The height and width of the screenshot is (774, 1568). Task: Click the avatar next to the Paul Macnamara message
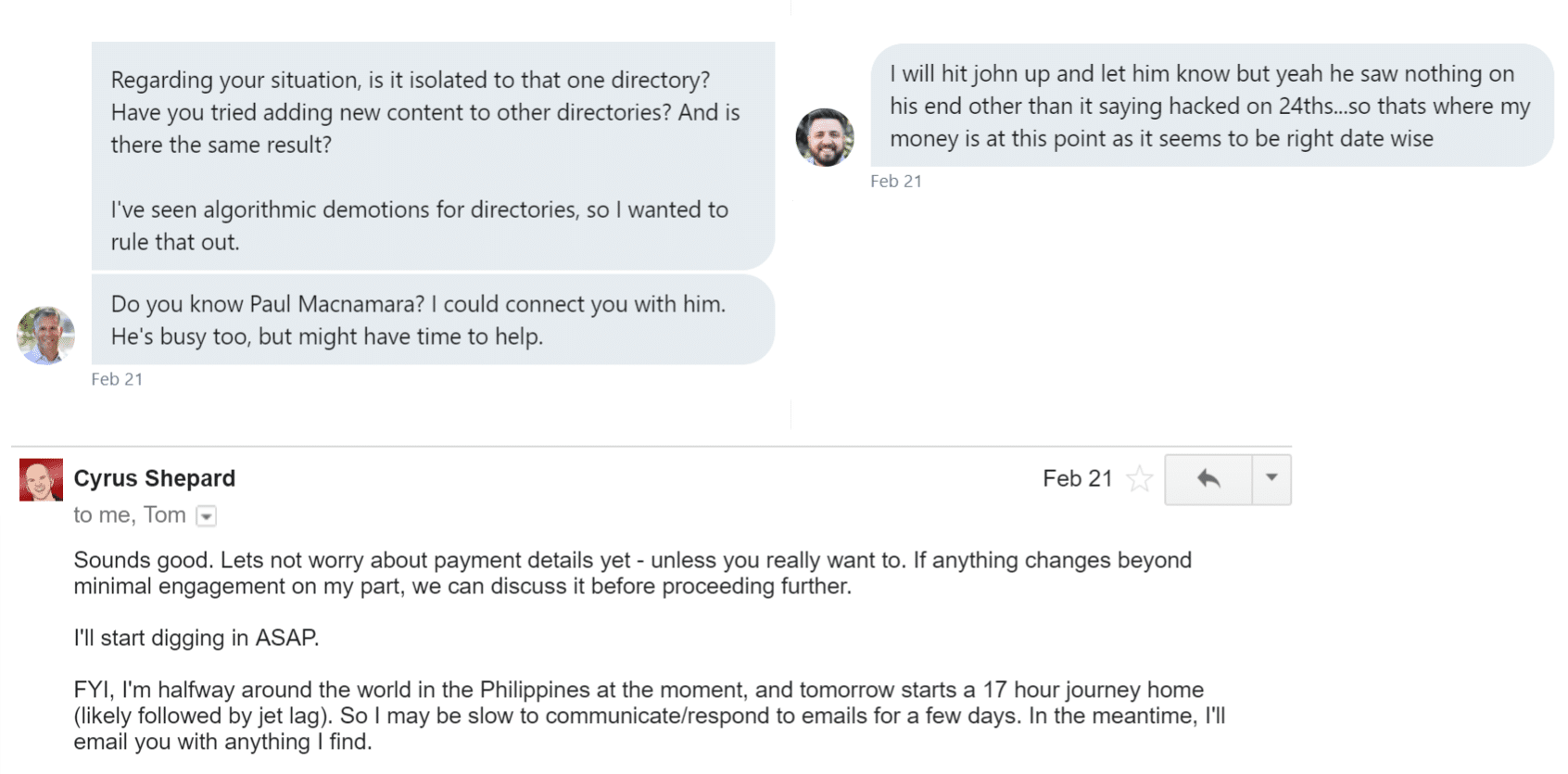coord(44,336)
